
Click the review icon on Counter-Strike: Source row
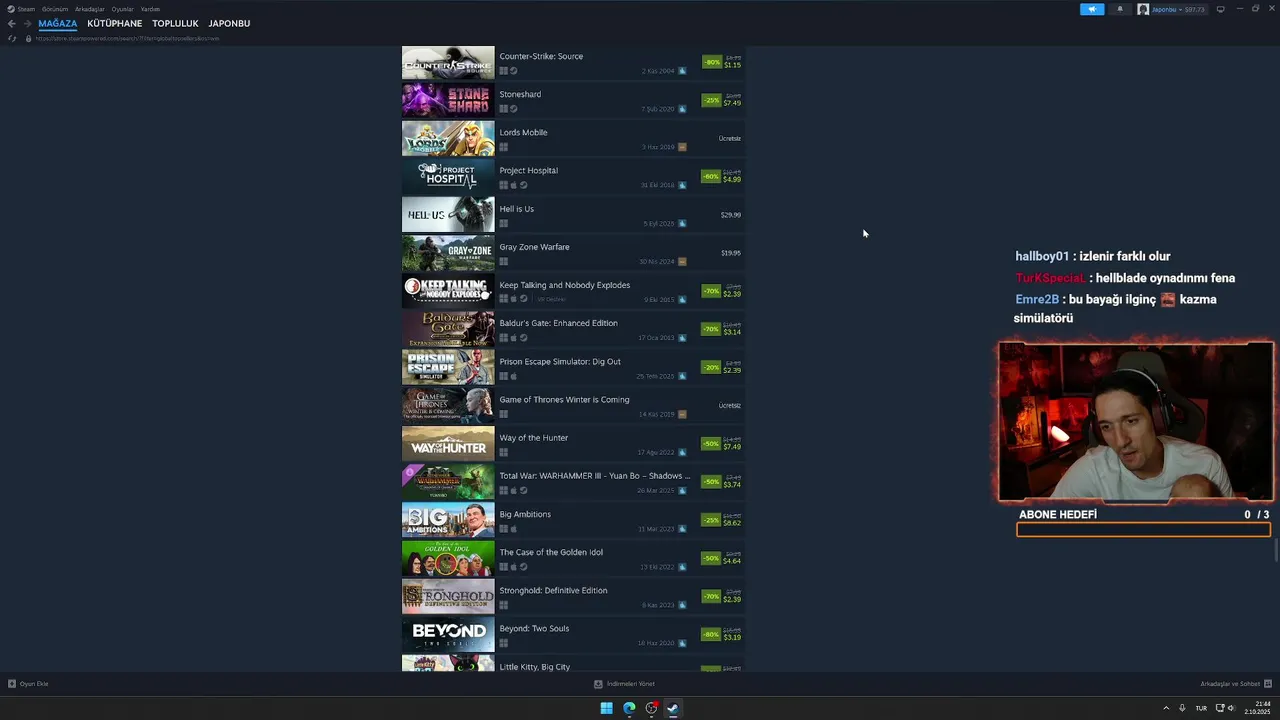point(682,71)
